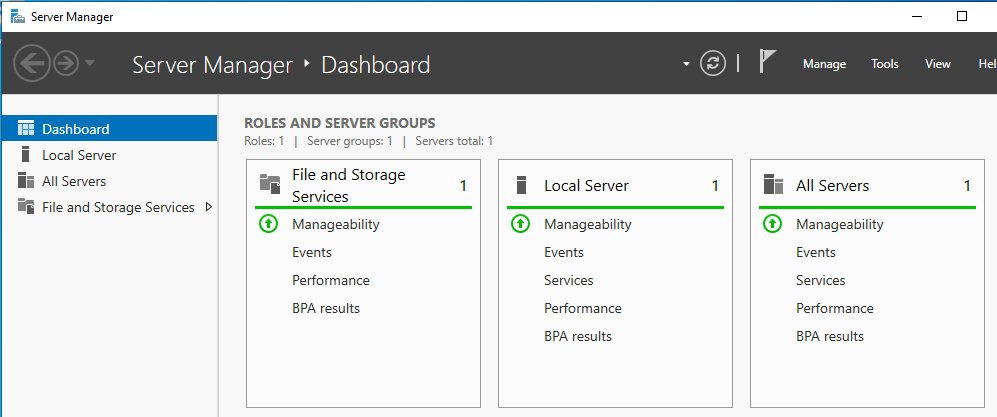
Task: Click the All Servers tile header icon
Action: (x=772, y=185)
